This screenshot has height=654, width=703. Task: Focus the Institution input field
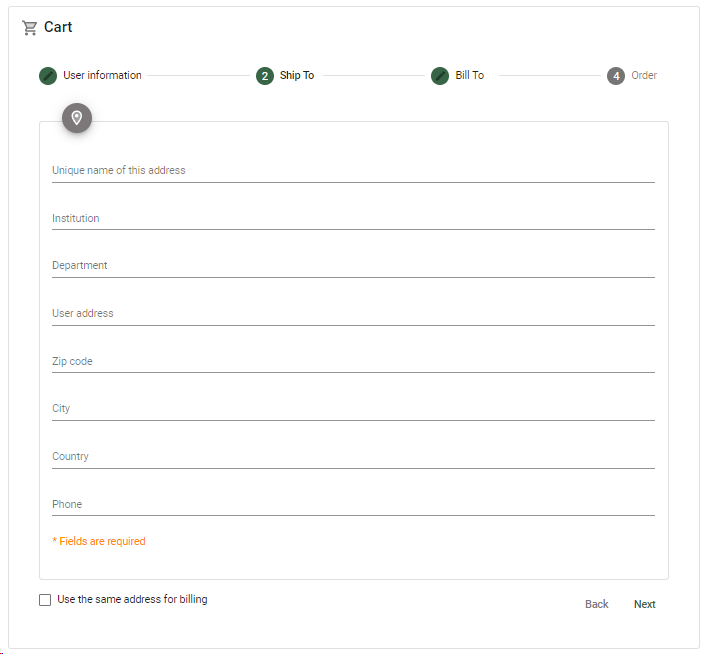(x=353, y=218)
